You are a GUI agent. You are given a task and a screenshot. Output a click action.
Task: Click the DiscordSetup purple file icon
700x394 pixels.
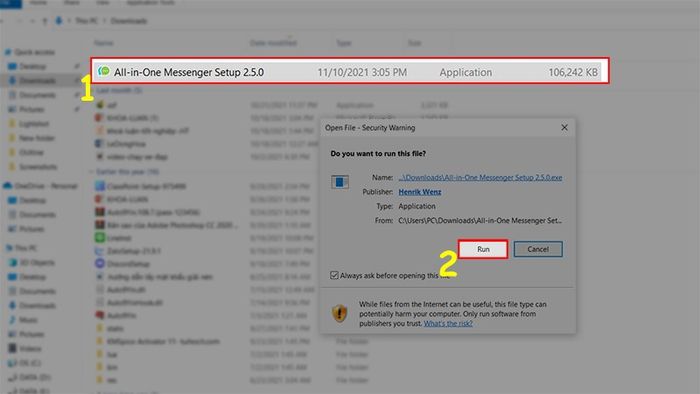(100, 264)
